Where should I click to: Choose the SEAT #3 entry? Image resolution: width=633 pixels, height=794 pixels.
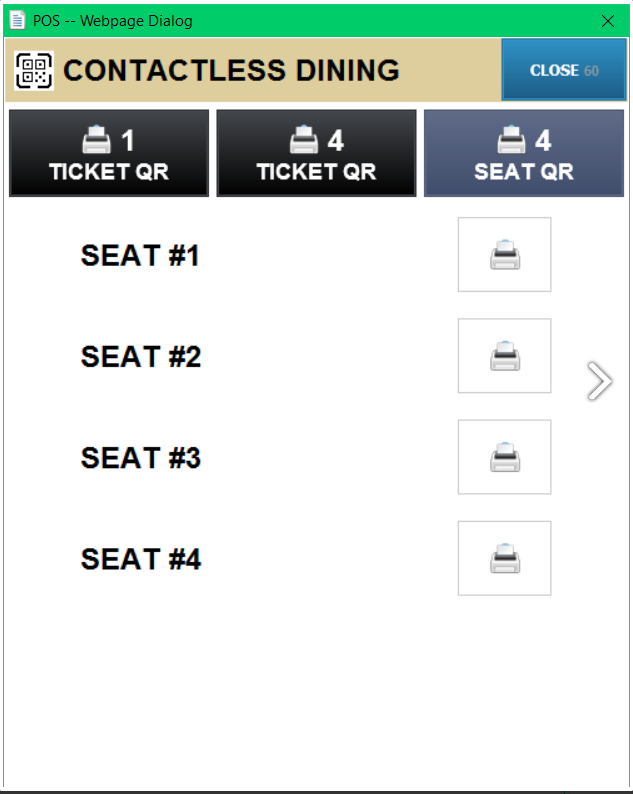(140, 458)
